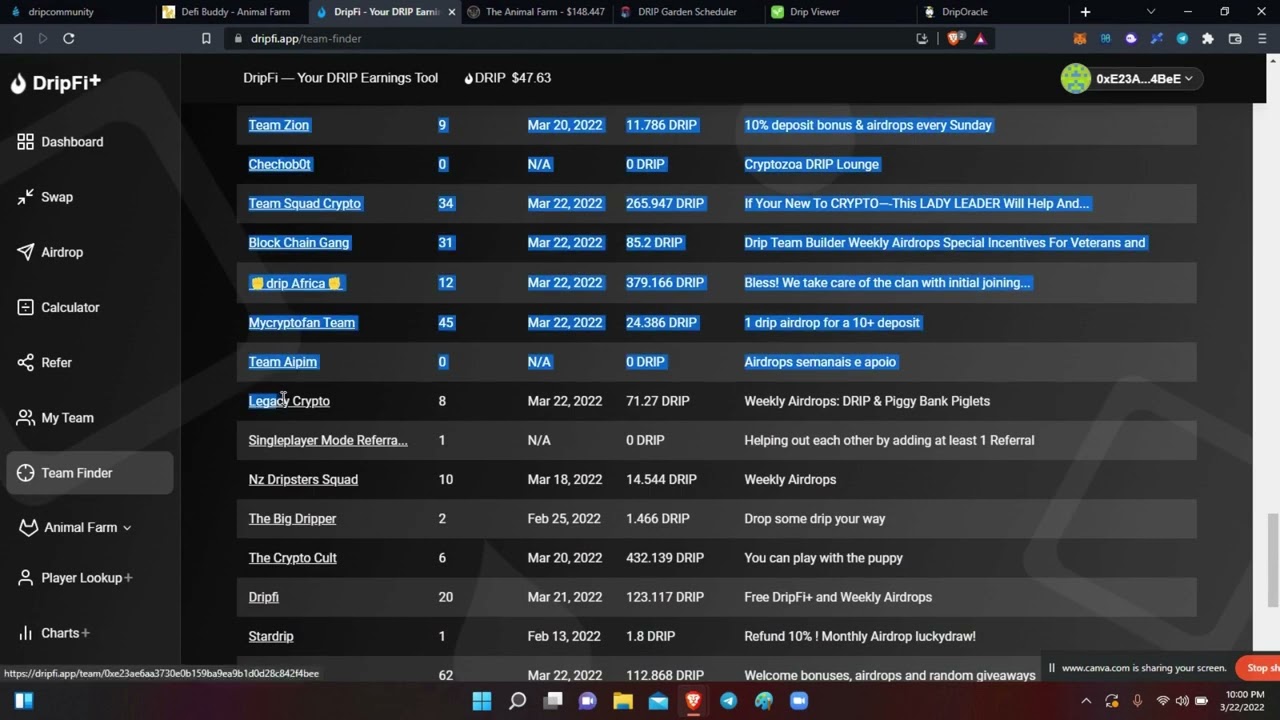Click the DRIP $47.63 price display
Image resolution: width=1280 pixels, height=720 pixels.
tap(508, 78)
